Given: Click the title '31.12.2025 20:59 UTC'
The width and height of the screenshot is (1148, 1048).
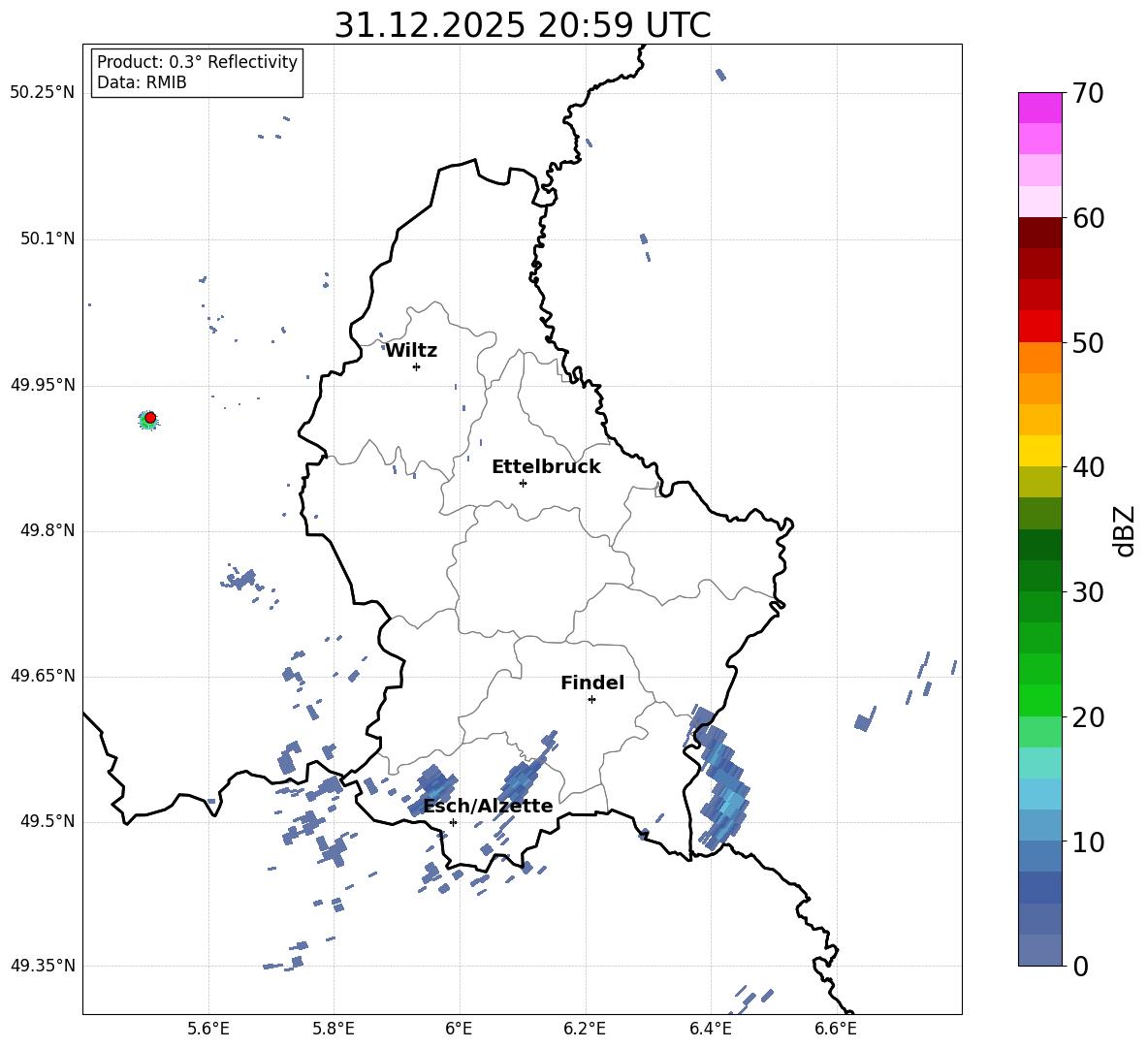Looking at the screenshot, I should (522, 25).
